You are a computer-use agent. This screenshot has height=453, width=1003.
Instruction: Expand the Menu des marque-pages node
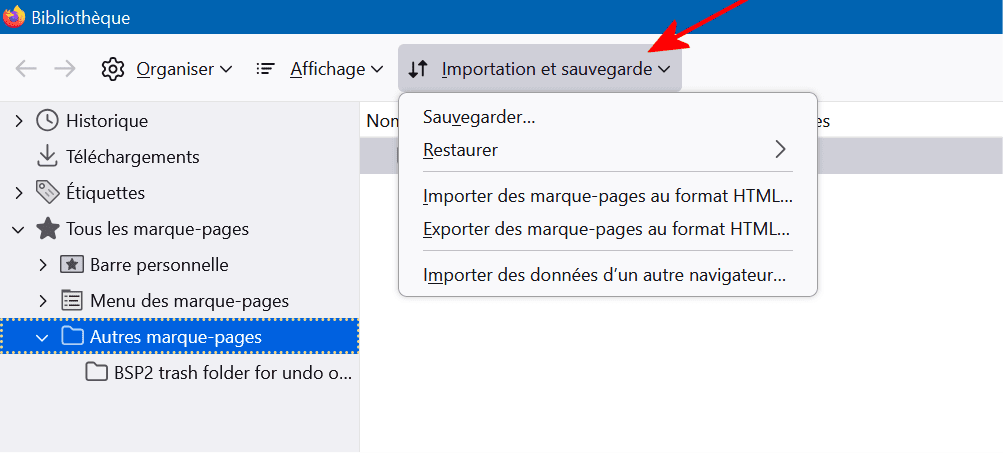point(43,301)
